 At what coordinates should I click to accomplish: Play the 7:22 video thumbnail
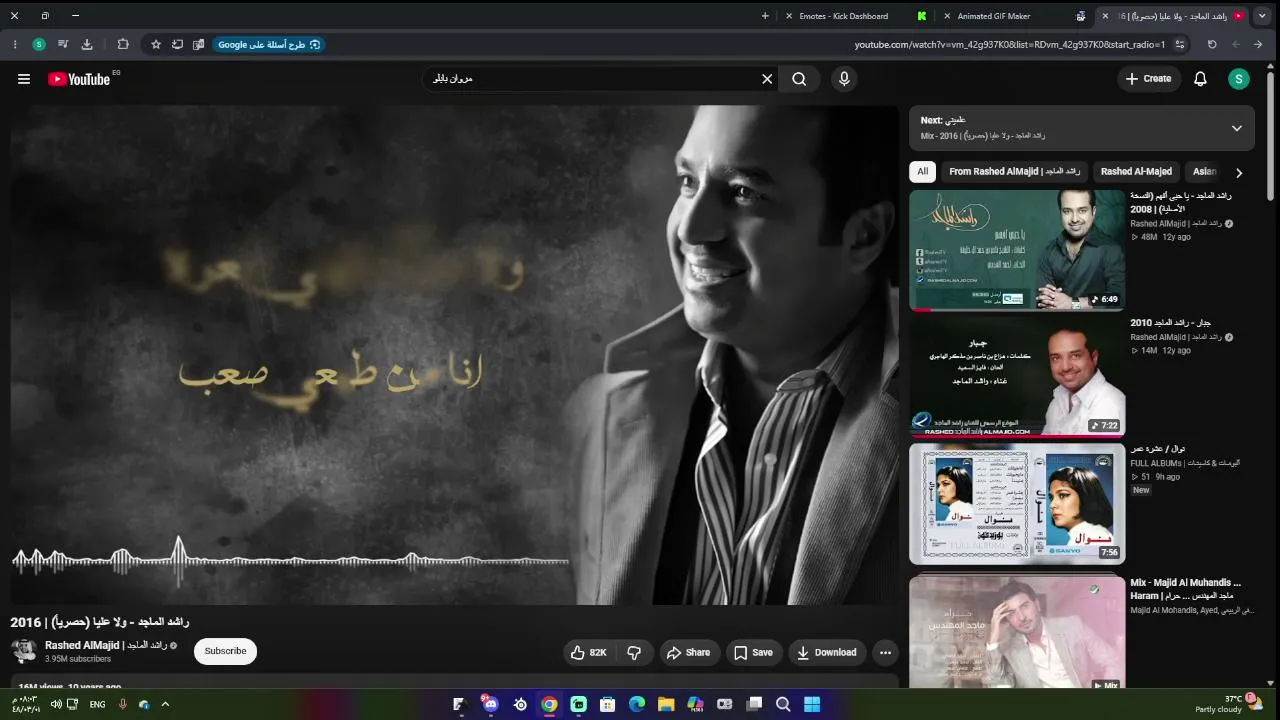point(1017,376)
